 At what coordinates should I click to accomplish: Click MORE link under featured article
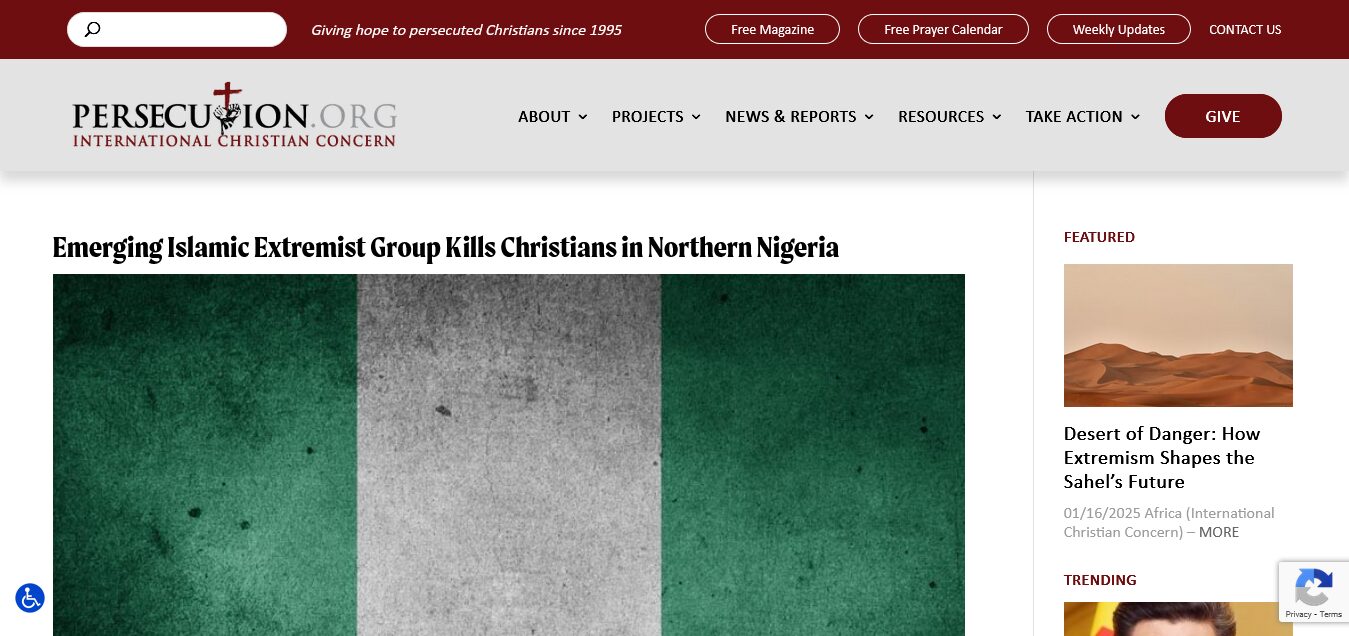(1219, 532)
